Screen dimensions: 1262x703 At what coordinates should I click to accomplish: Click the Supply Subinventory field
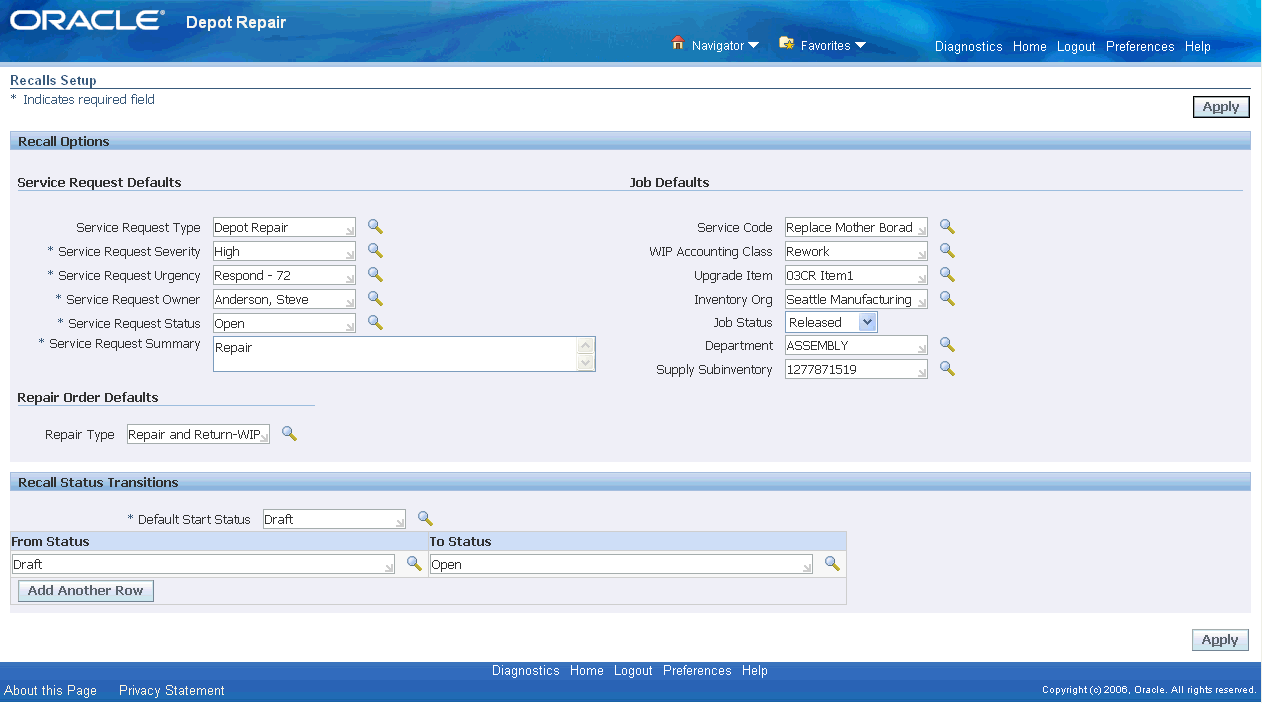(x=856, y=370)
